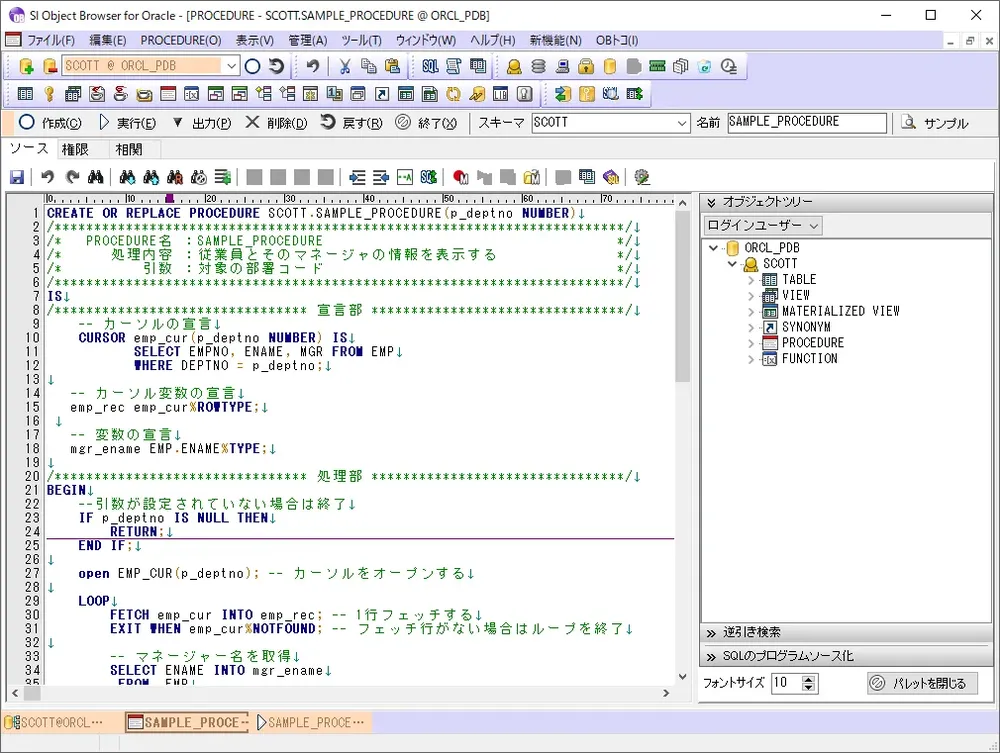Image resolution: width=1000 pixels, height=753 pixels.
Task: Click the editor horizontal scrollbar right arrow
Action: pos(666,693)
